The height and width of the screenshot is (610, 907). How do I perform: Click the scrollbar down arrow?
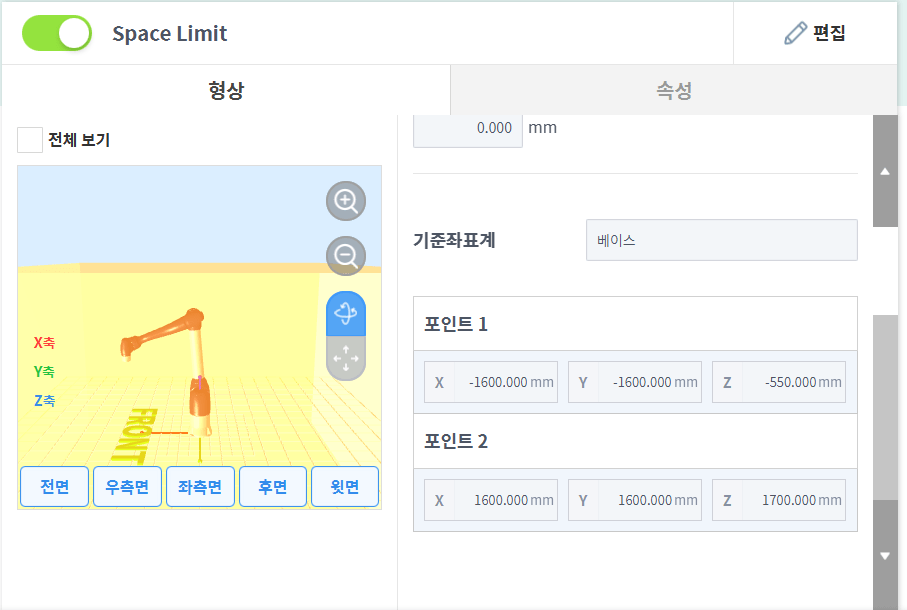pyautogui.click(x=884, y=556)
